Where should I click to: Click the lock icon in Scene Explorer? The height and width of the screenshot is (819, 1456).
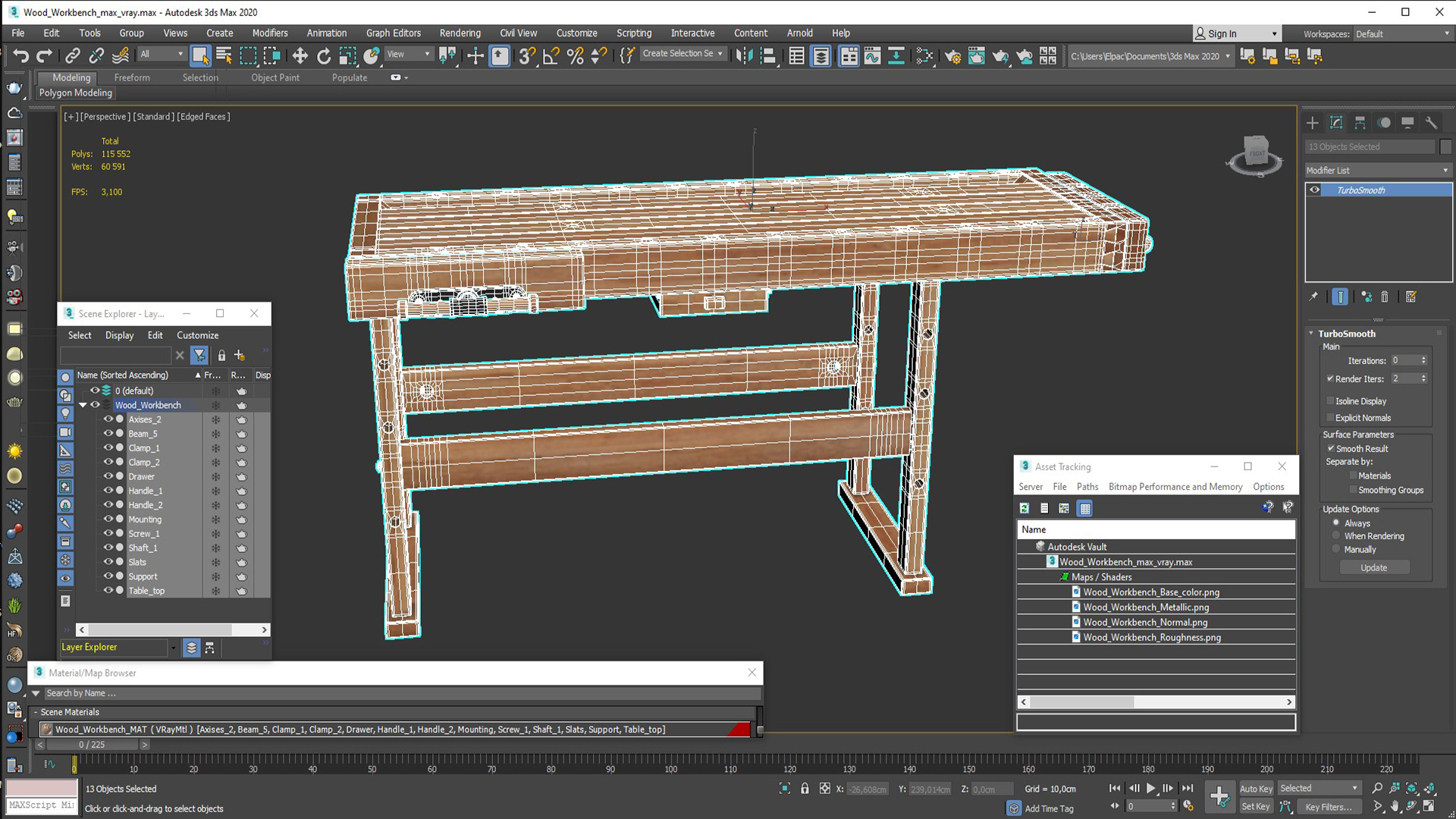point(221,355)
